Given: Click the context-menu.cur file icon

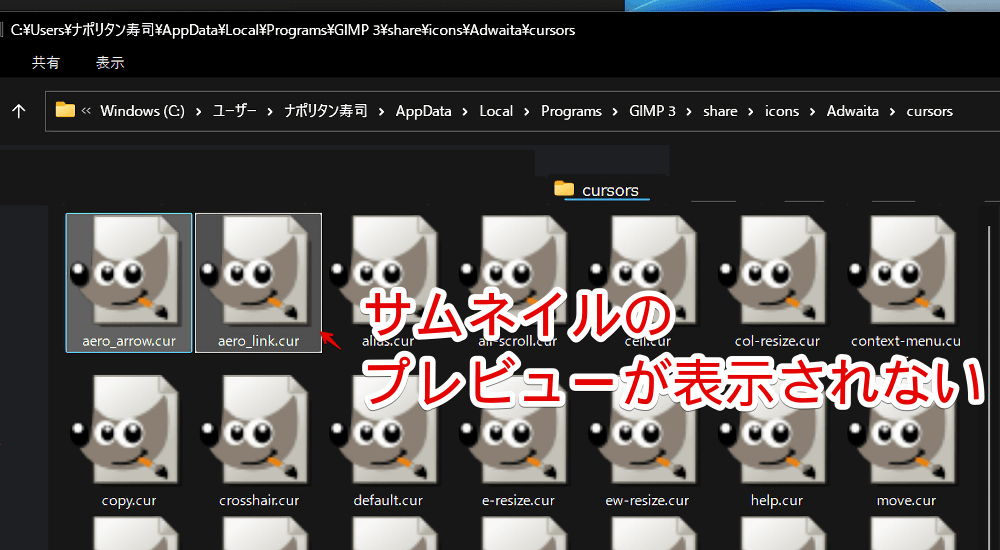Looking at the screenshot, I should (904, 272).
